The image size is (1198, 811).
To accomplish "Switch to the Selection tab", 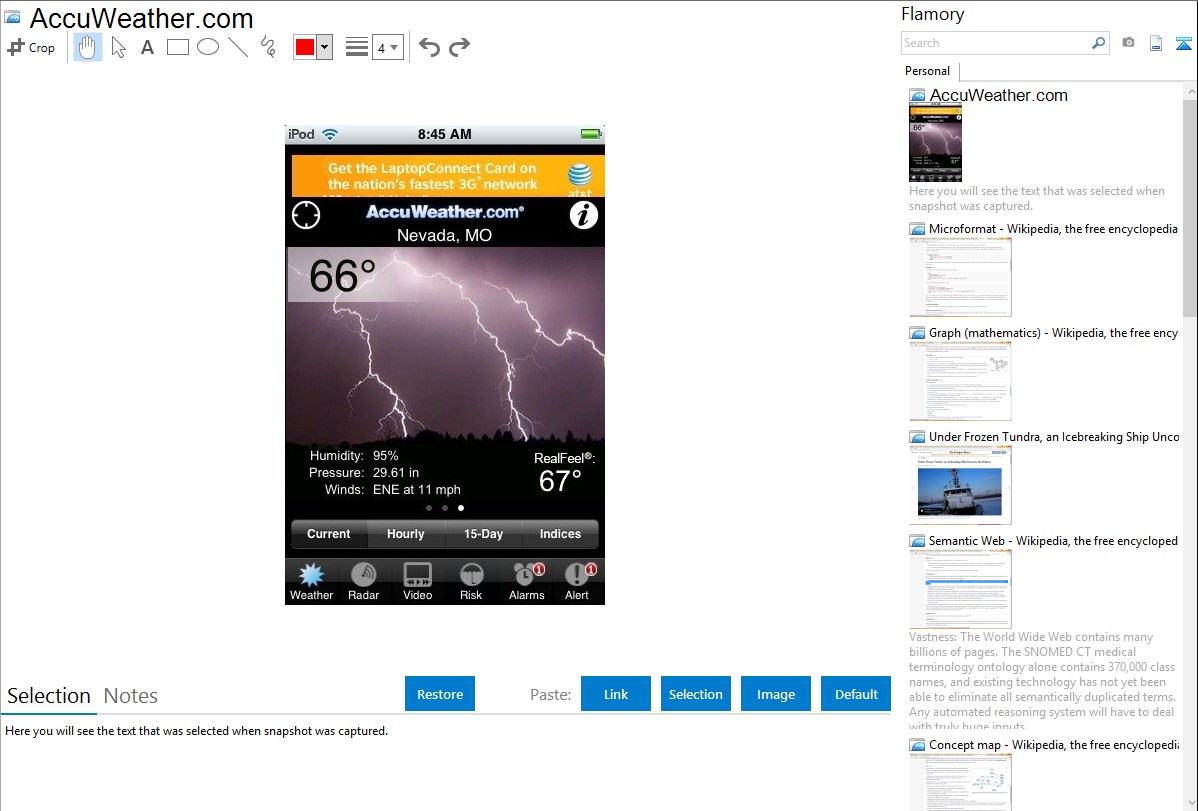I will point(49,696).
